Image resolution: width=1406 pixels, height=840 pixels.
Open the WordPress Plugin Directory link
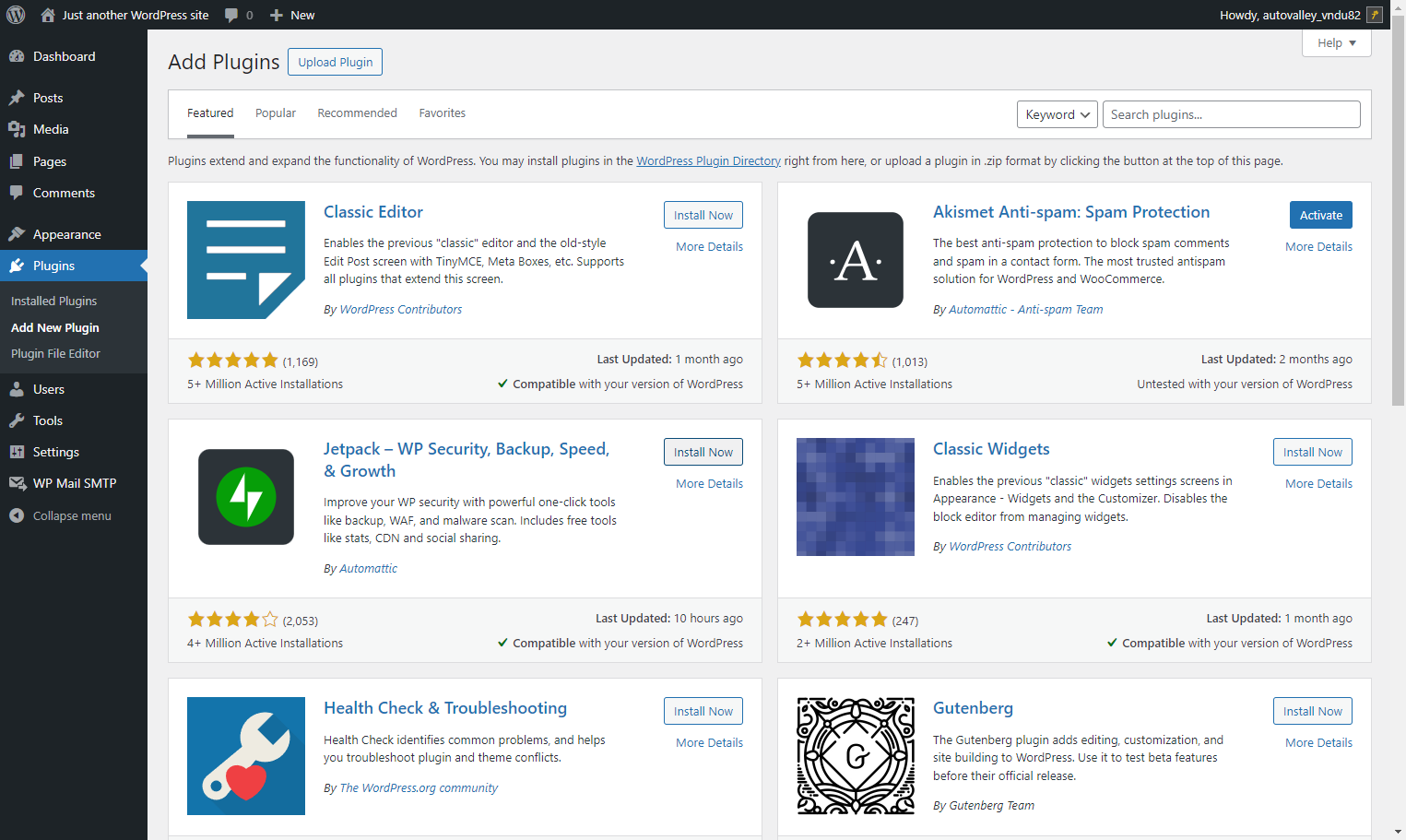pos(708,160)
